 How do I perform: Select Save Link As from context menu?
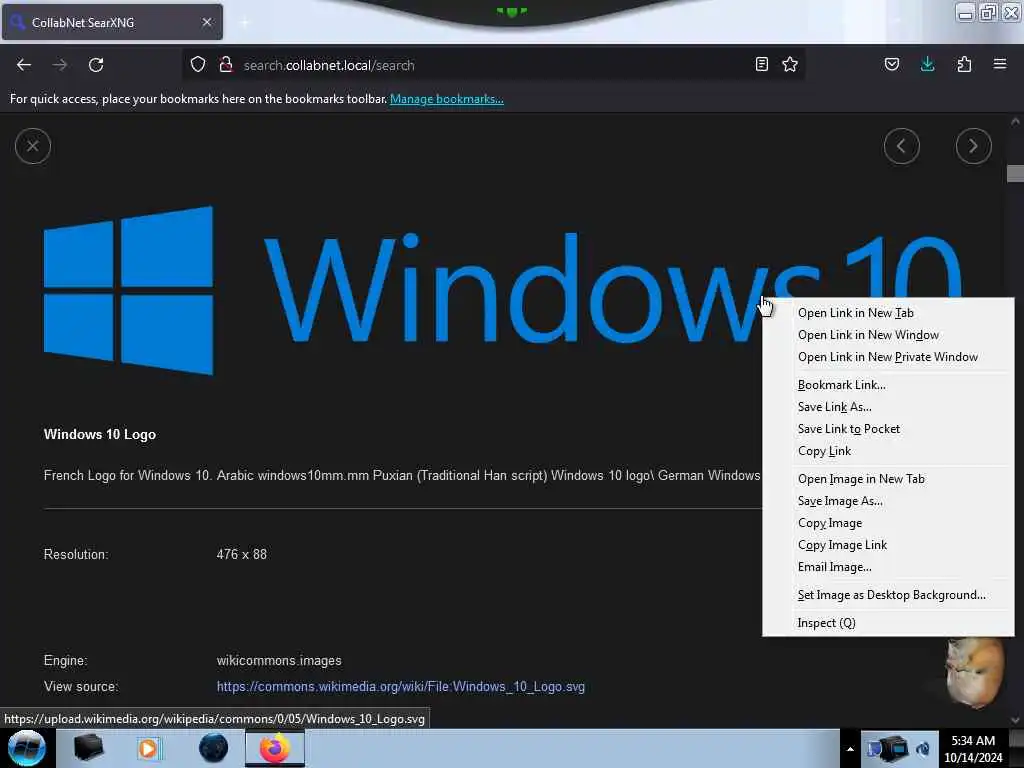tap(888, 407)
